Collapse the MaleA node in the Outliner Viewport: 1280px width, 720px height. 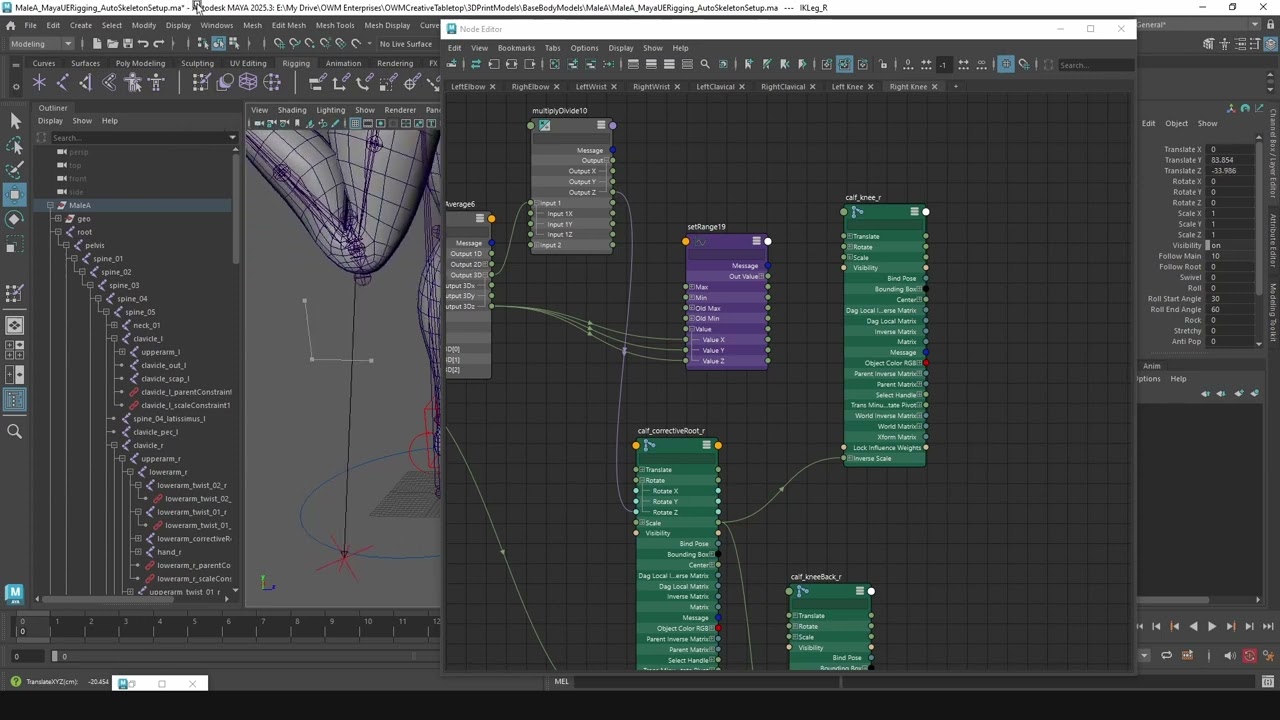50,205
